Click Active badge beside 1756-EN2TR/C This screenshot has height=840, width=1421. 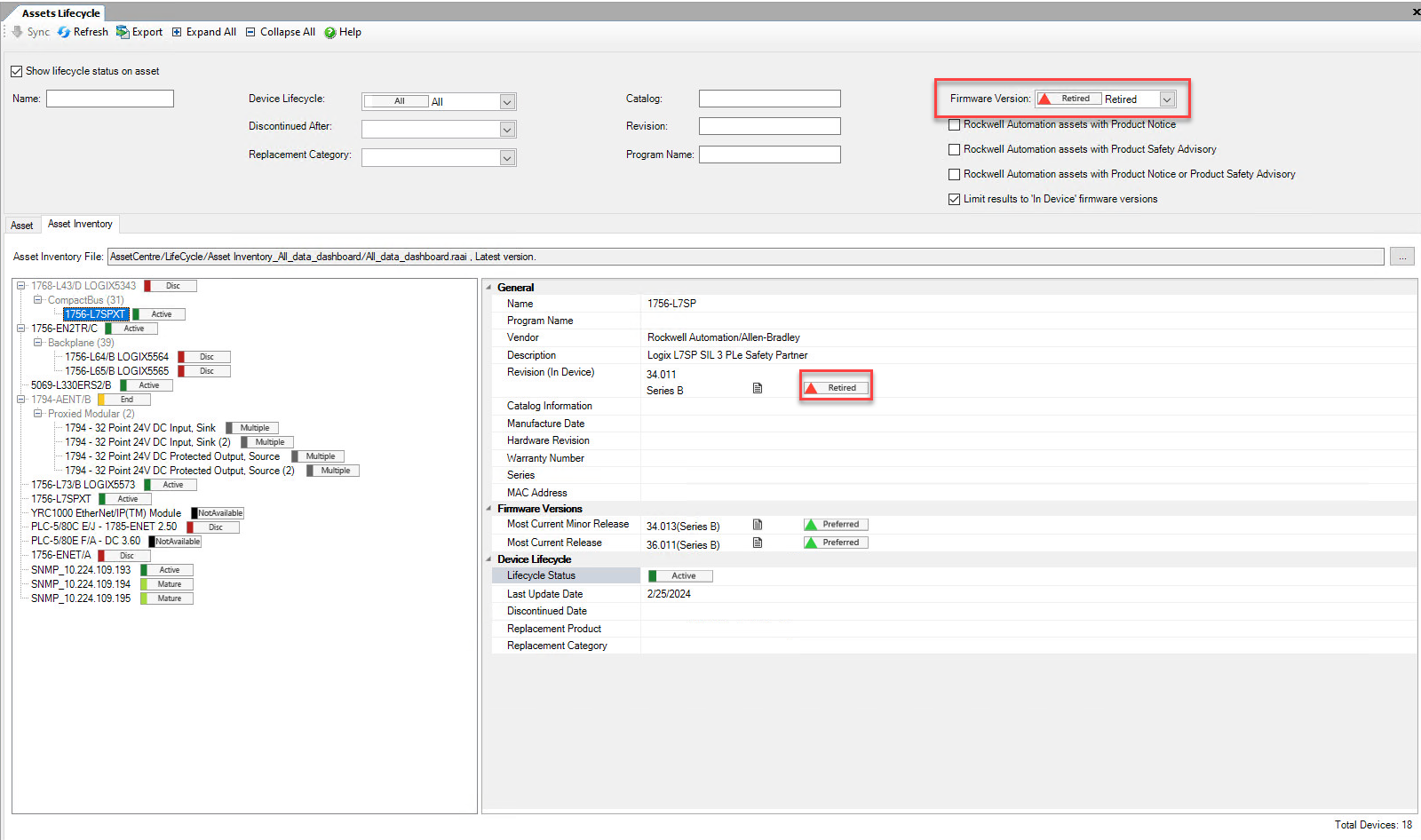[131, 329]
